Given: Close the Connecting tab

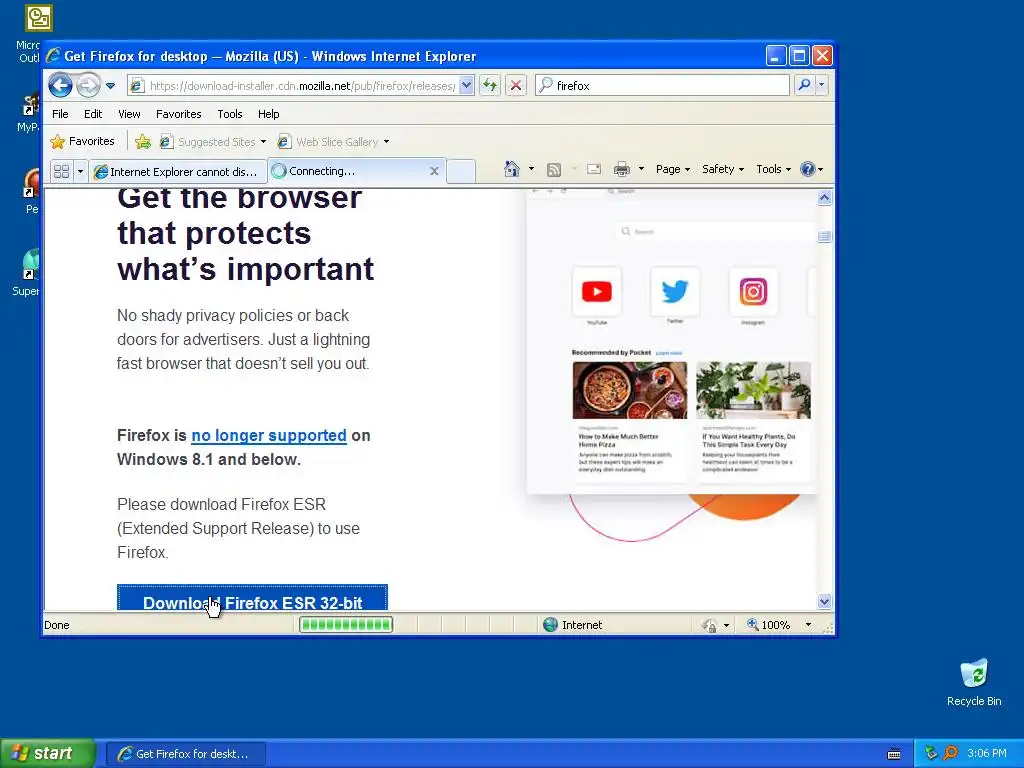Looking at the screenshot, I should [434, 170].
